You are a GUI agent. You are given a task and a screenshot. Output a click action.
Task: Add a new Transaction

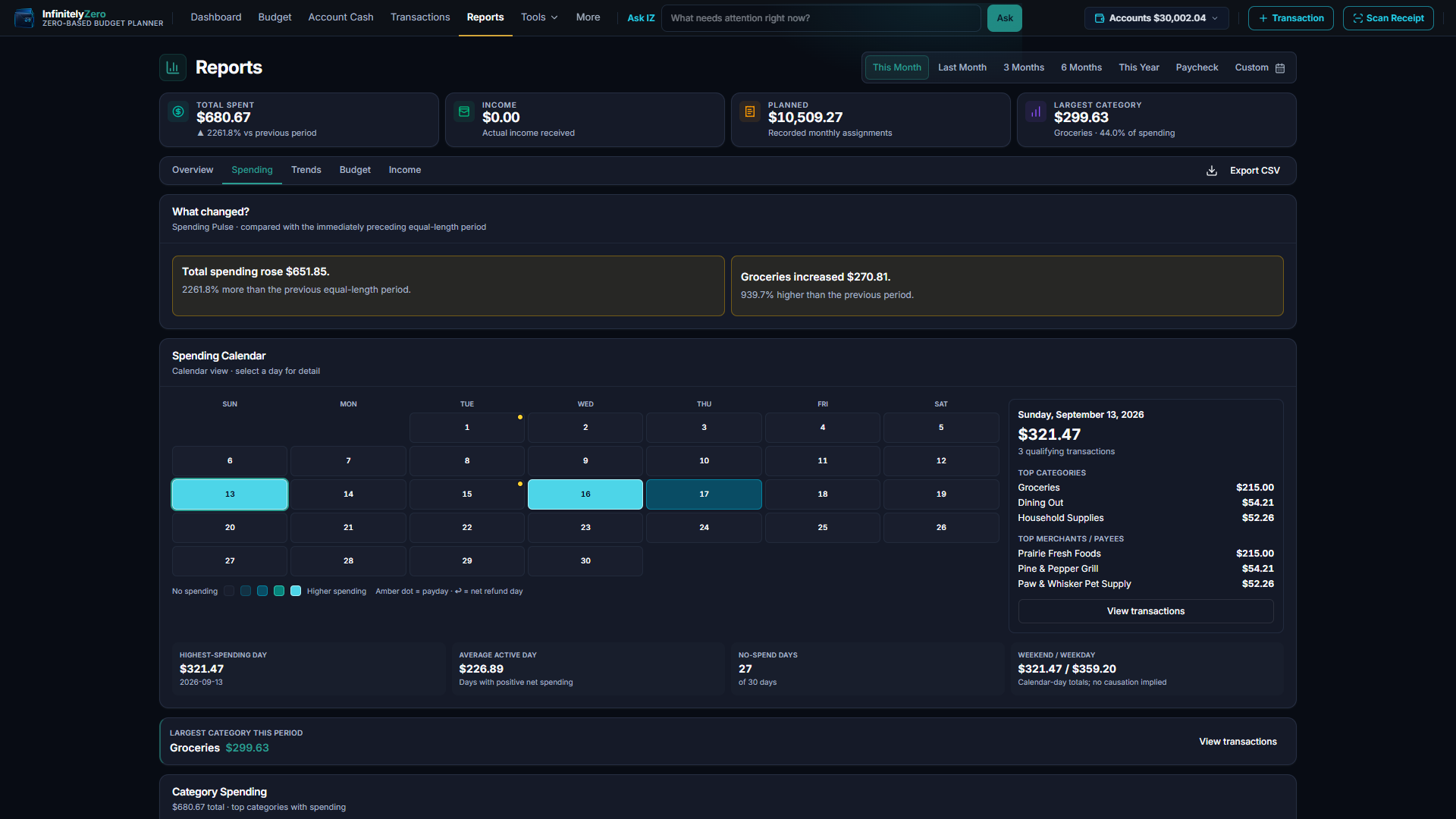[x=1291, y=18]
